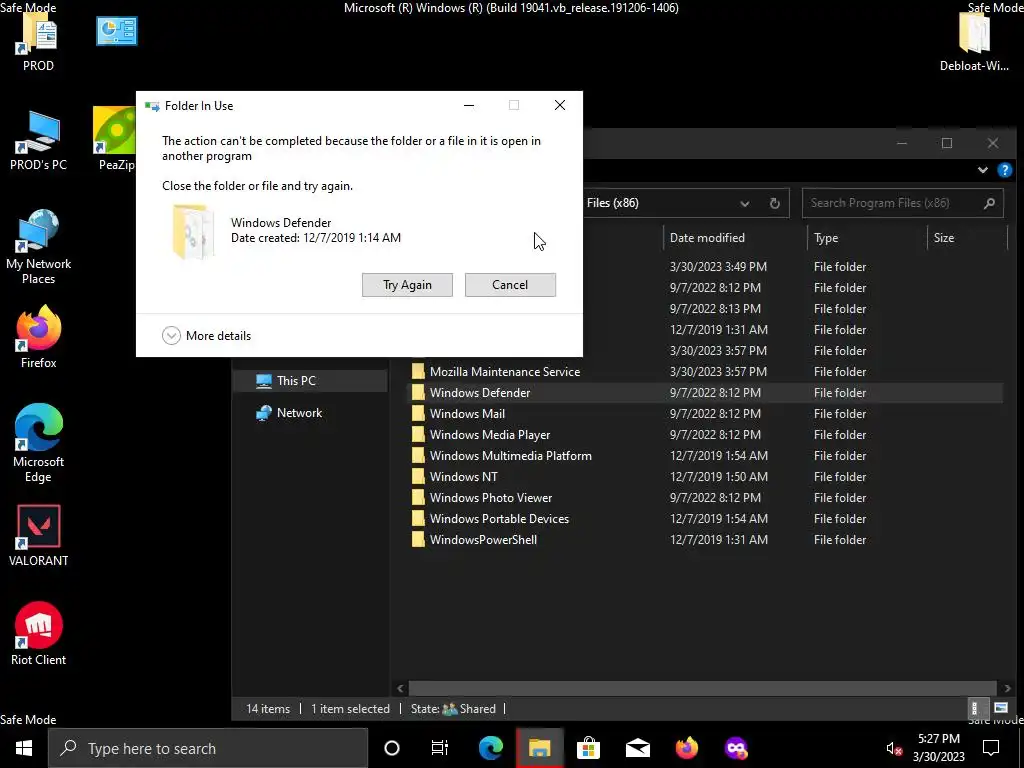Click Explorer help question mark icon
Screen dimensions: 1024x768
[1004, 170]
